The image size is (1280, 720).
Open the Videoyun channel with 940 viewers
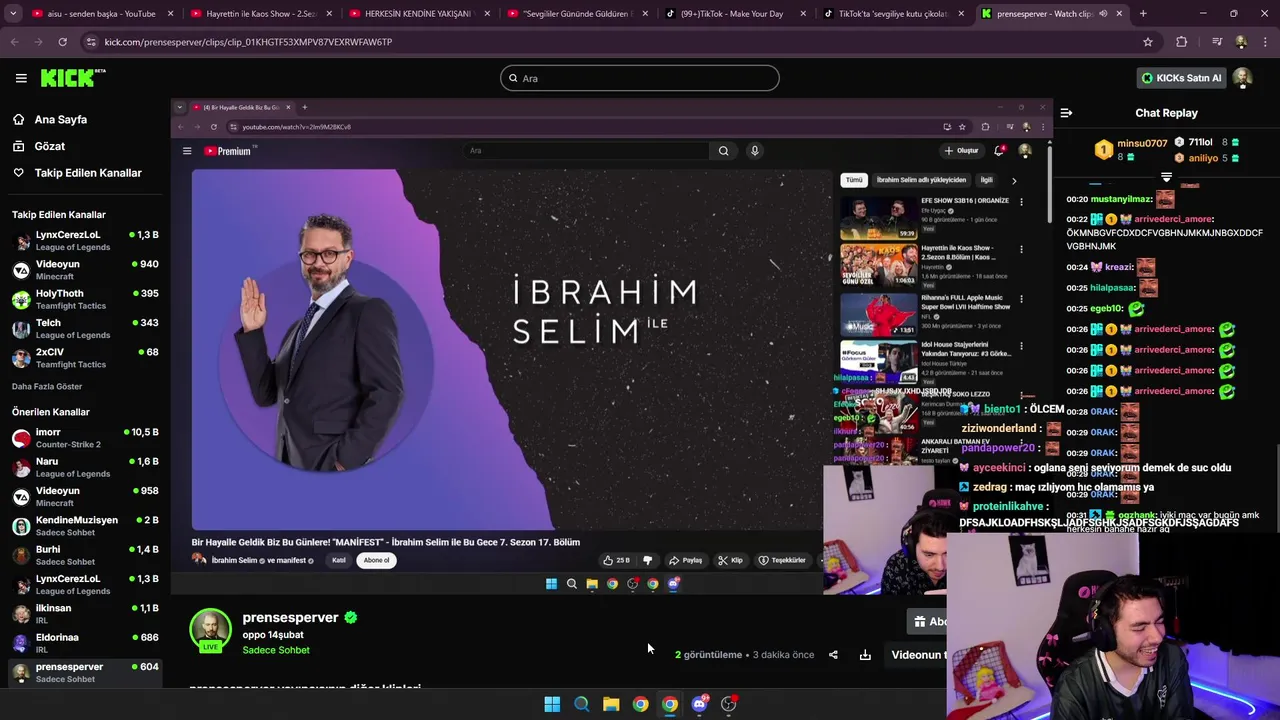pos(85,270)
